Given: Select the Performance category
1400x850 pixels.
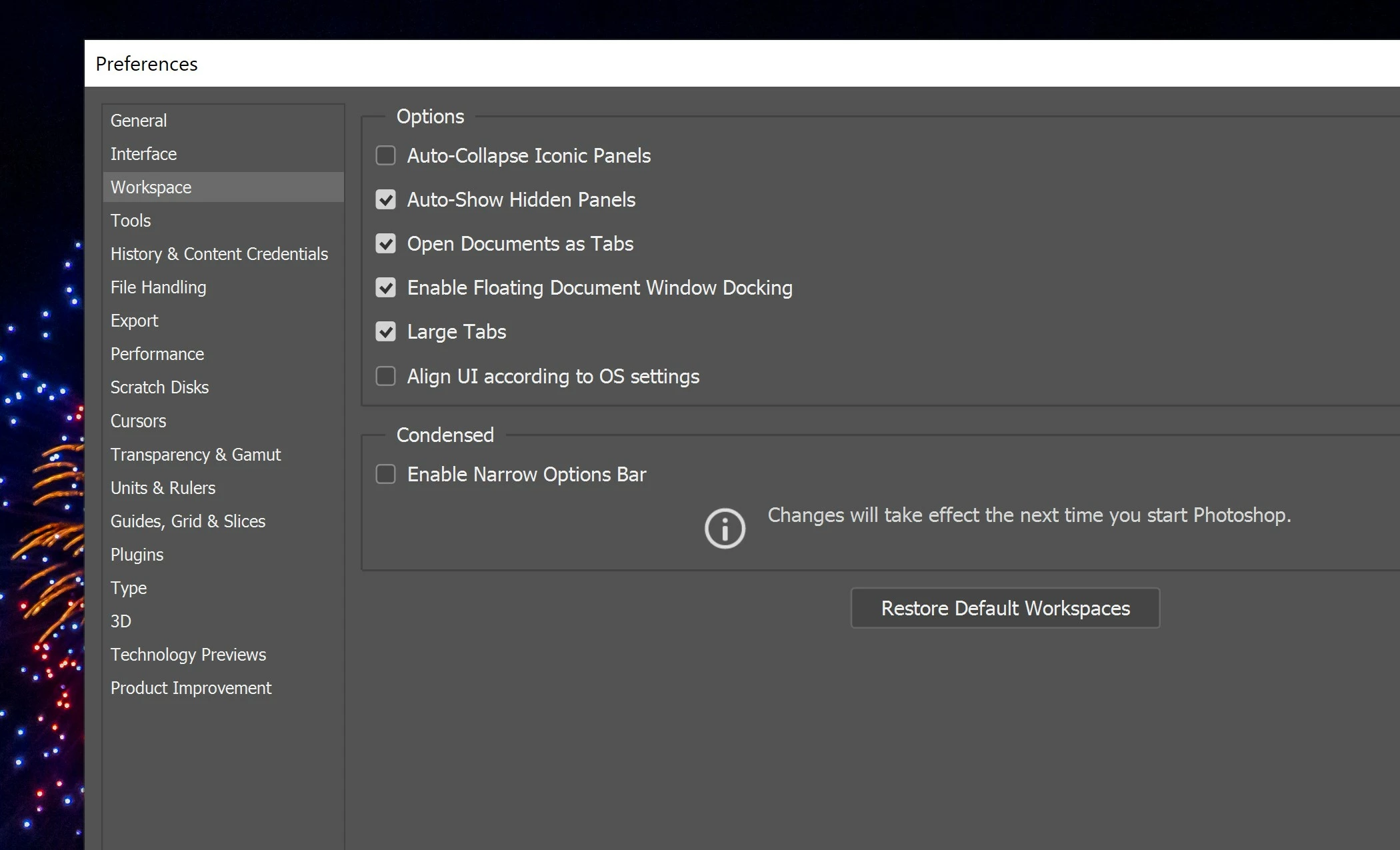Looking at the screenshot, I should pos(157,354).
